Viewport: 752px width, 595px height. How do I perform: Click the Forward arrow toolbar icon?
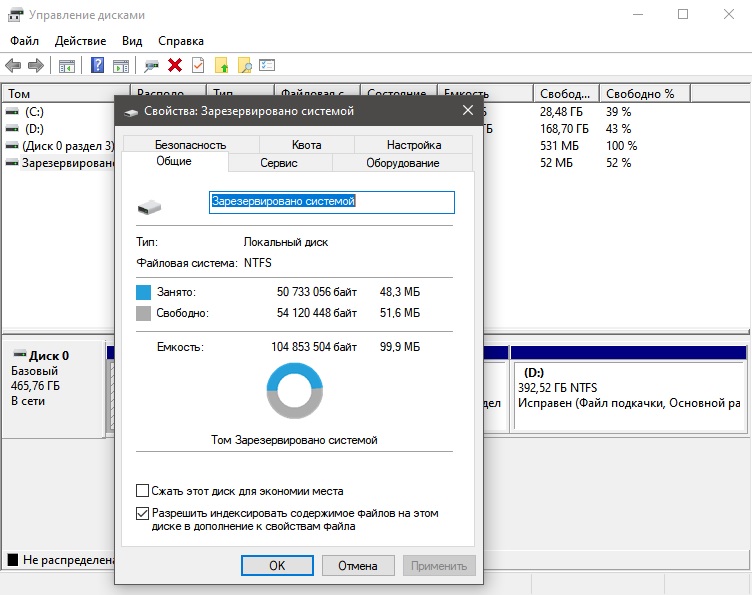tap(36, 65)
